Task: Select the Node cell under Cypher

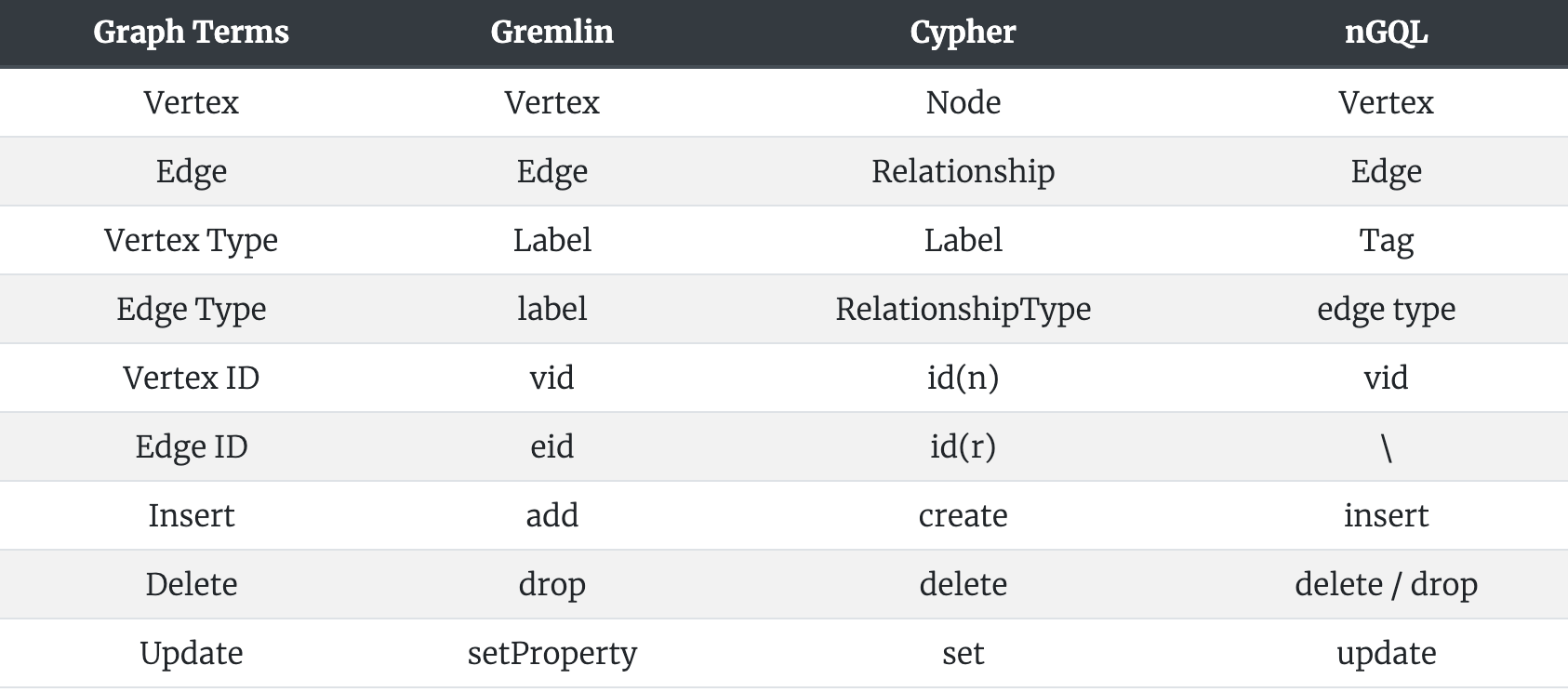Action: [x=963, y=102]
